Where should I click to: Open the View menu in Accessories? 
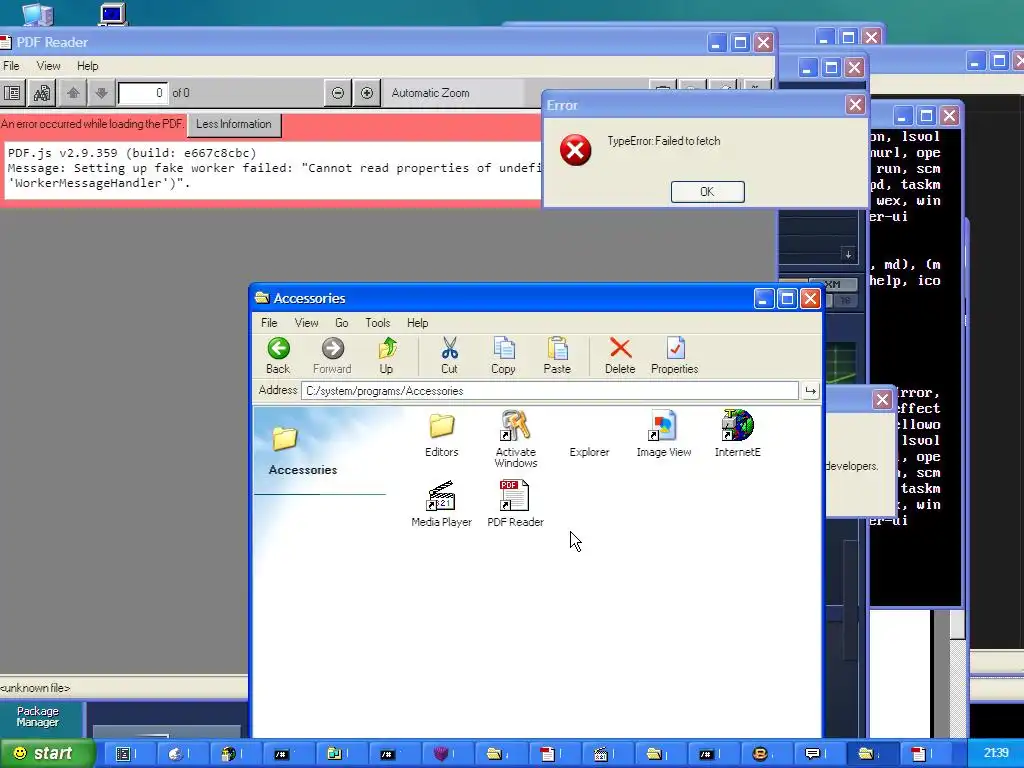tap(306, 323)
